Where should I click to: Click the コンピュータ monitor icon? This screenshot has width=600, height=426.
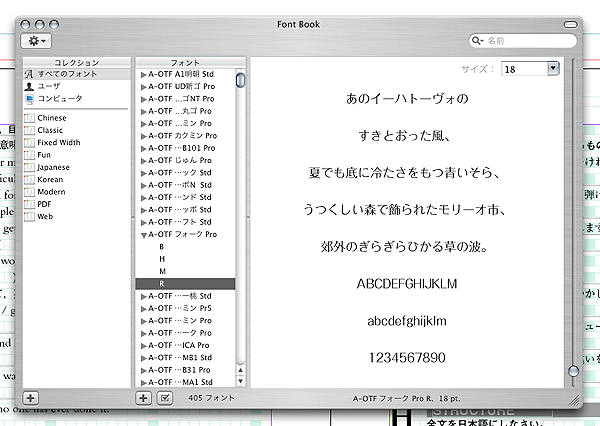(x=29, y=99)
